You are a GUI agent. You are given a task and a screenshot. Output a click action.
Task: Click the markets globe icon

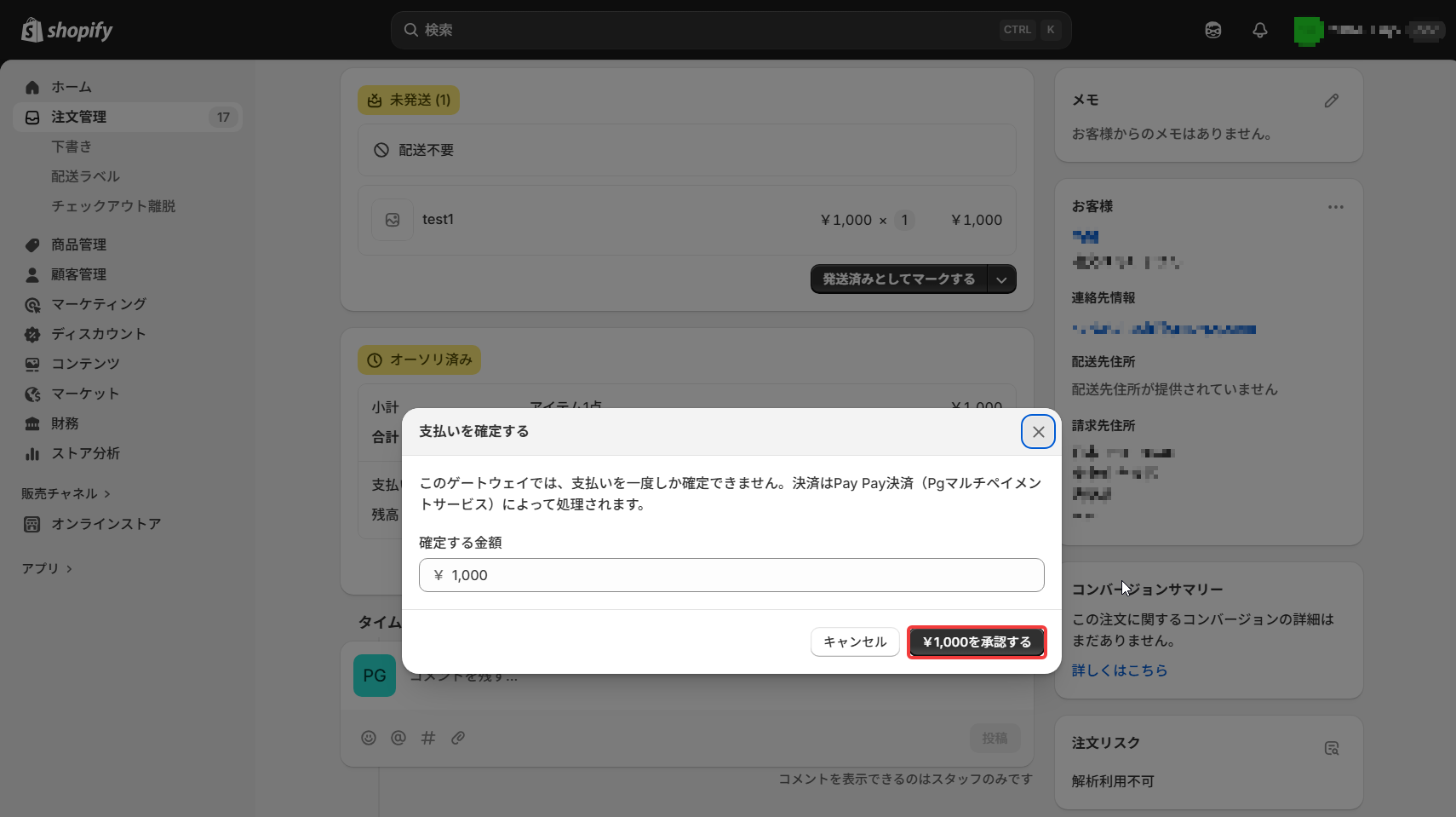coord(32,394)
